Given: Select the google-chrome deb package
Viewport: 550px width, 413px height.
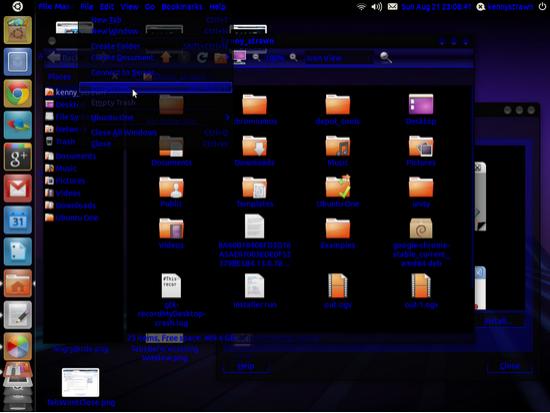Looking at the screenshot, I should pos(421,242).
